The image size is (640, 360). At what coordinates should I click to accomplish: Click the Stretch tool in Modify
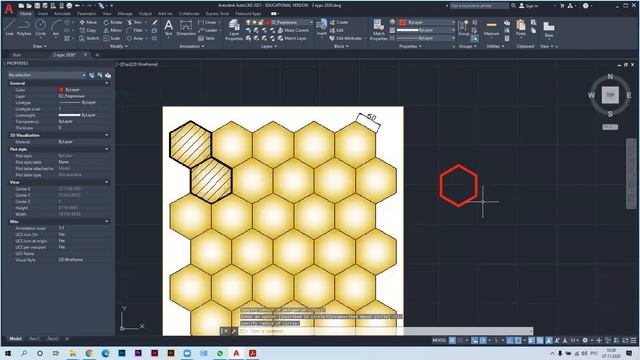(89, 38)
